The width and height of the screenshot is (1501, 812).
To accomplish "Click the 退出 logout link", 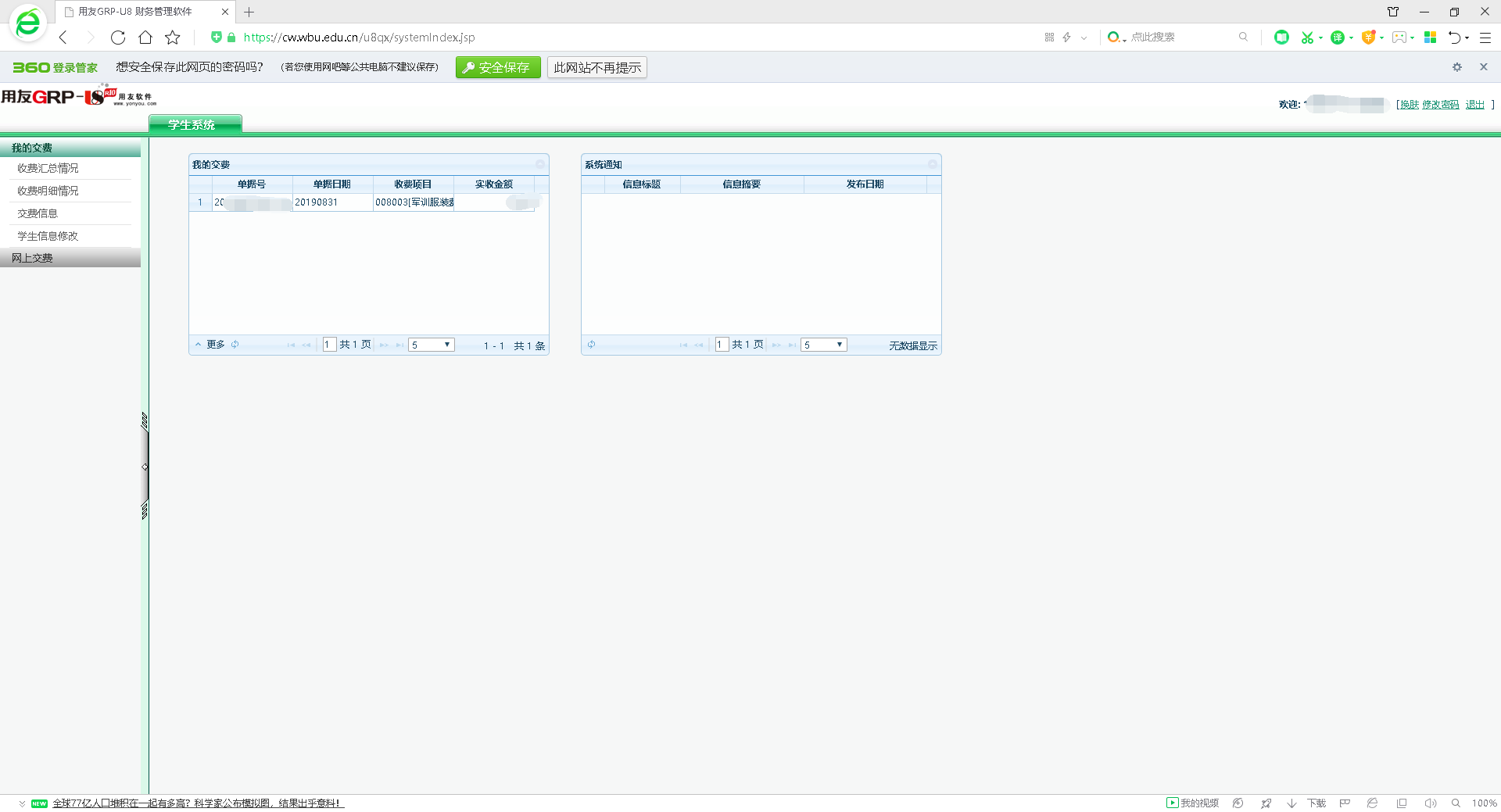I will [1474, 105].
